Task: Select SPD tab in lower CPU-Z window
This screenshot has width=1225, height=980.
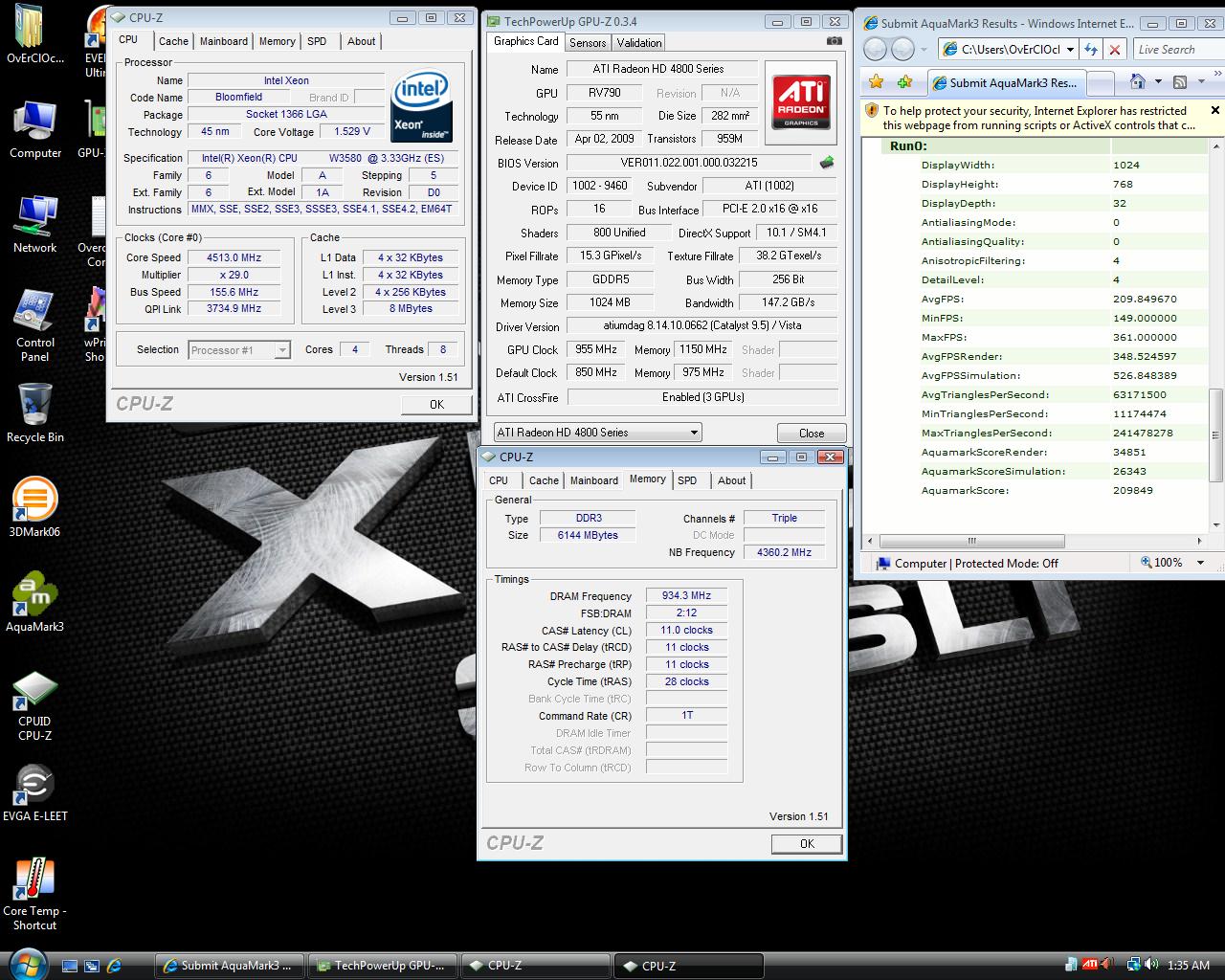Action: point(687,480)
